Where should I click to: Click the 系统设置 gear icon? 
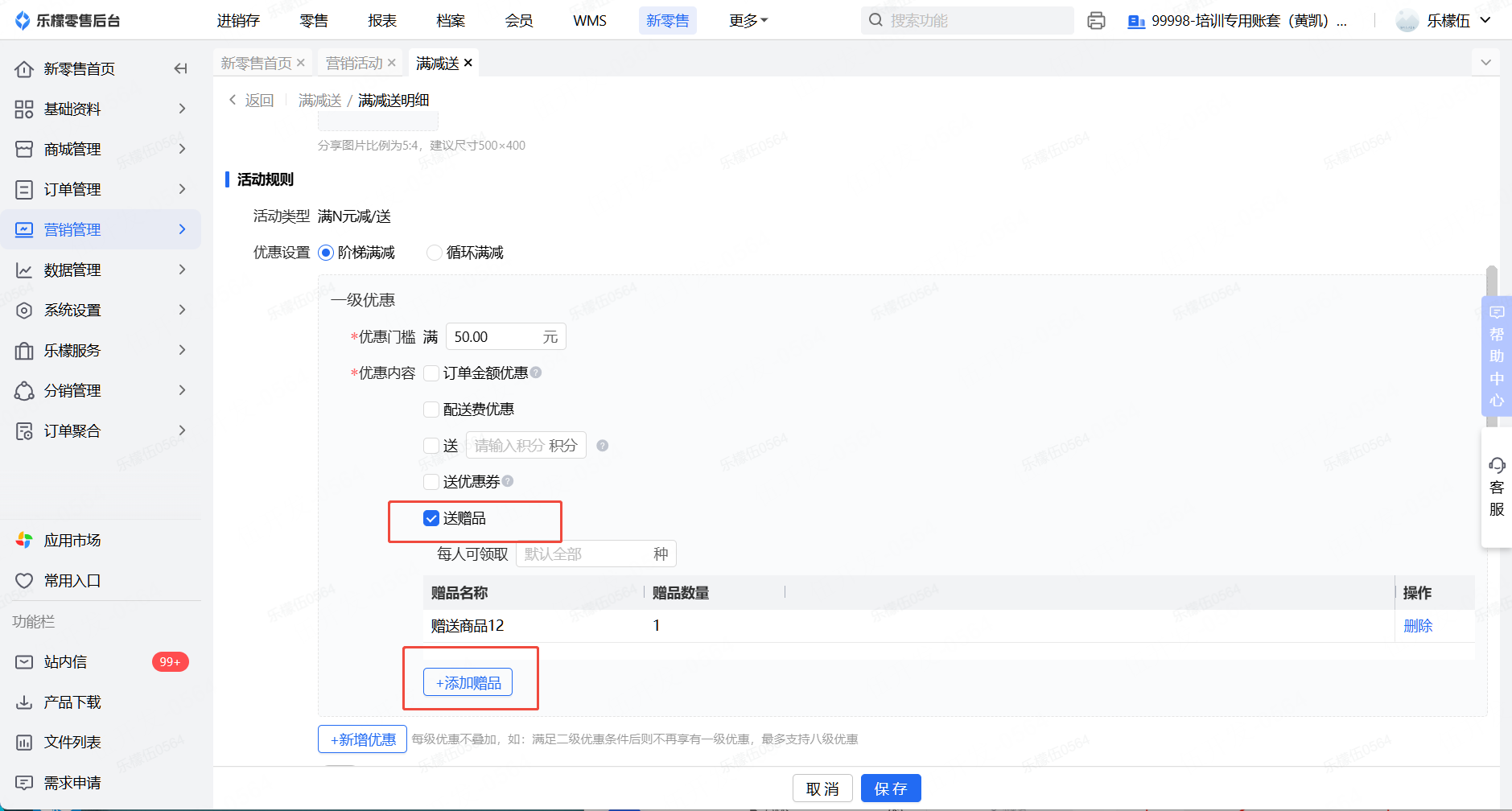[24, 311]
